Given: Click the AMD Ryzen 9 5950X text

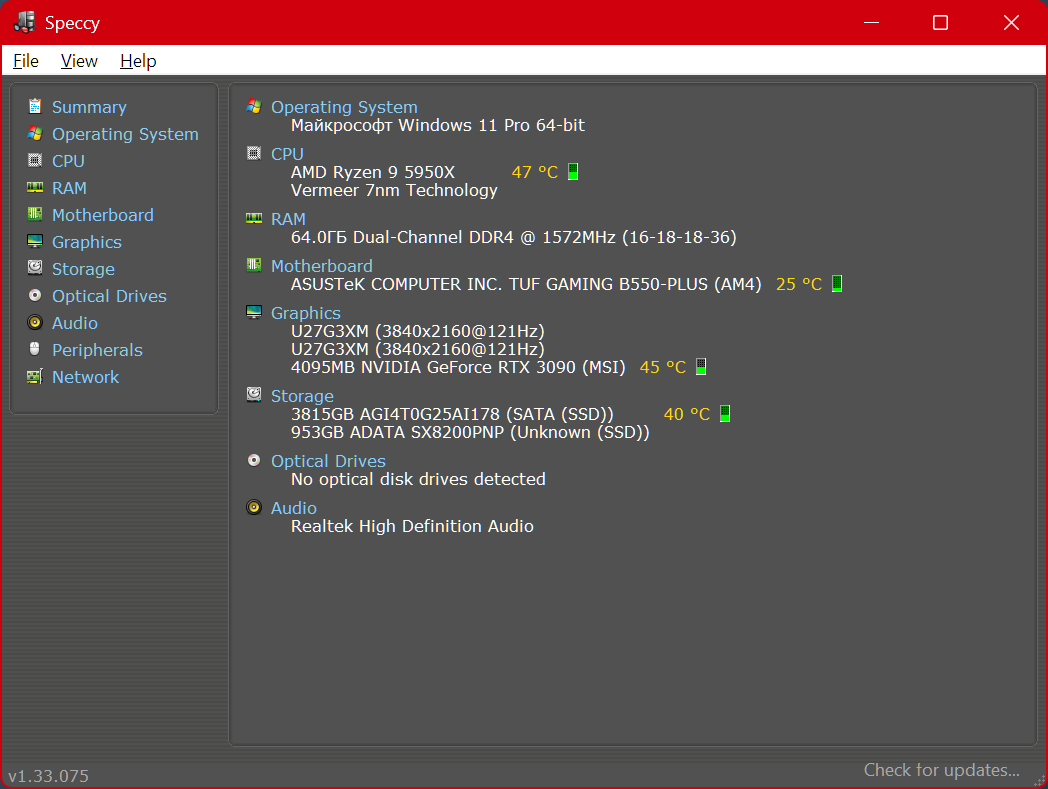Looking at the screenshot, I should [373, 172].
